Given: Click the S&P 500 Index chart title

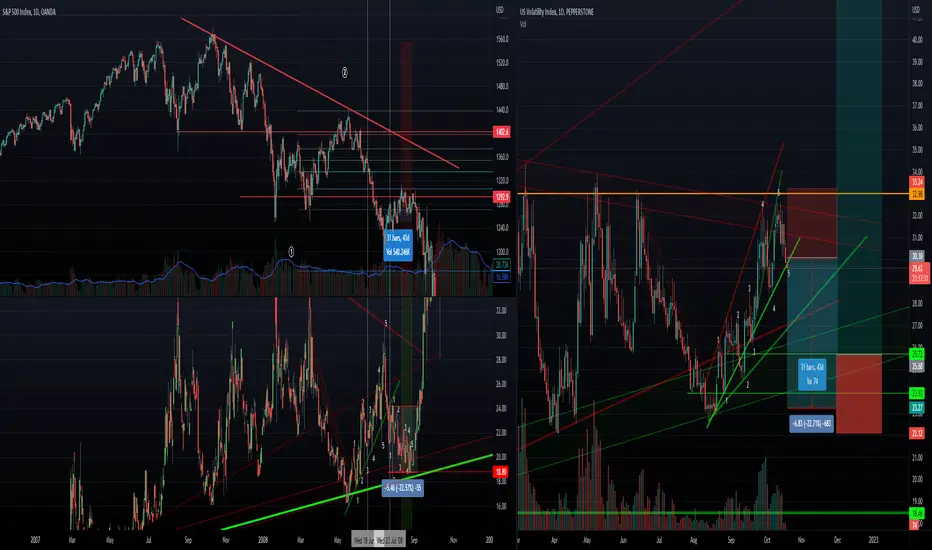Looking at the screenshot, I should 29,11.
